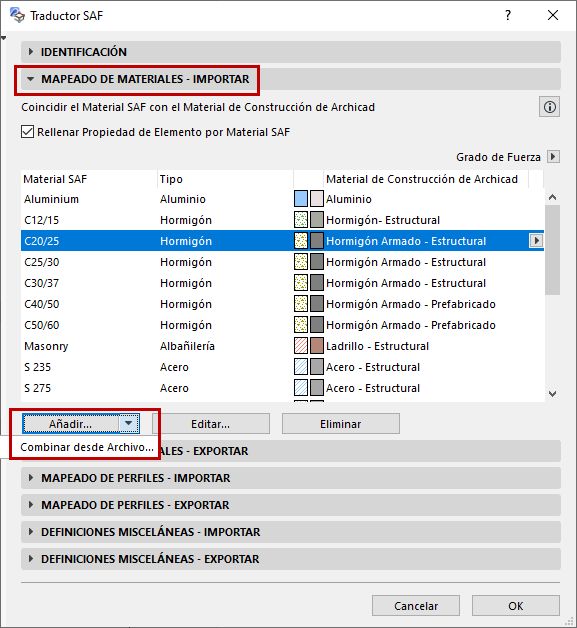The image size is (577, 628).
Task: Select the Aluminium material row
Action: coord(282,199)
